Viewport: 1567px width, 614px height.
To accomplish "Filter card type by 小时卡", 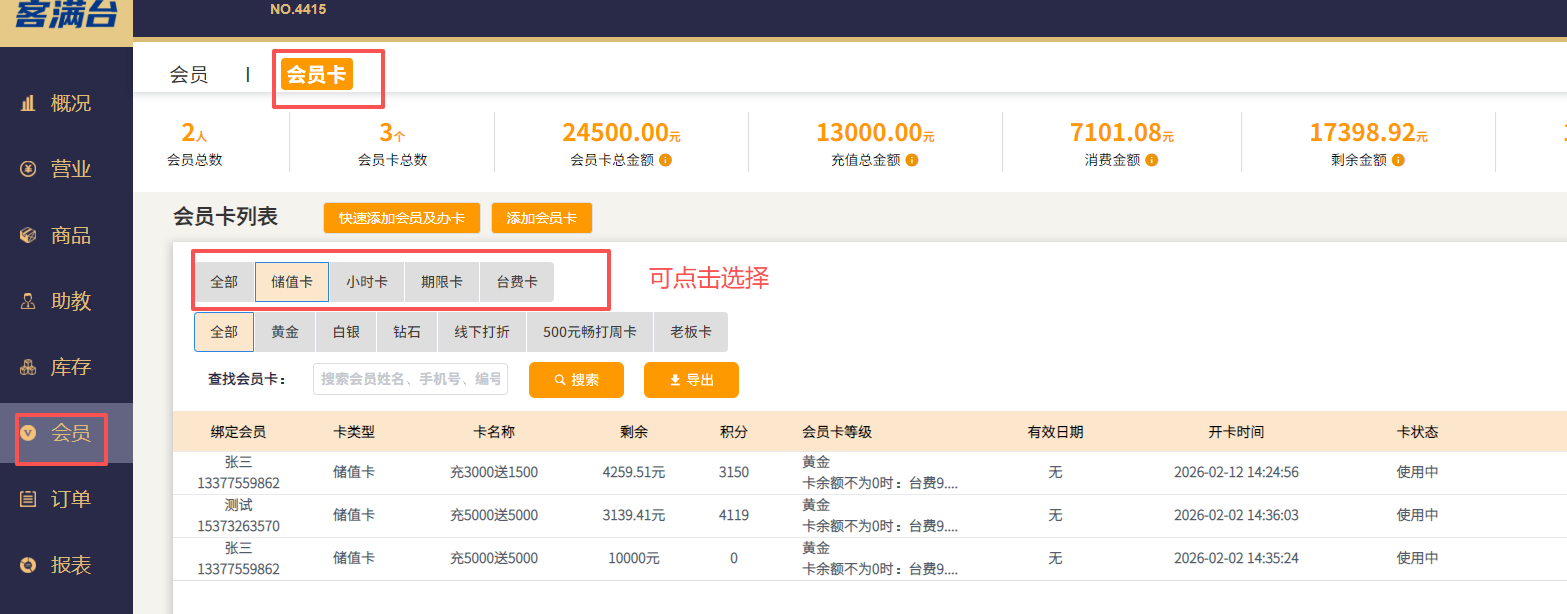I will [367, 282].
